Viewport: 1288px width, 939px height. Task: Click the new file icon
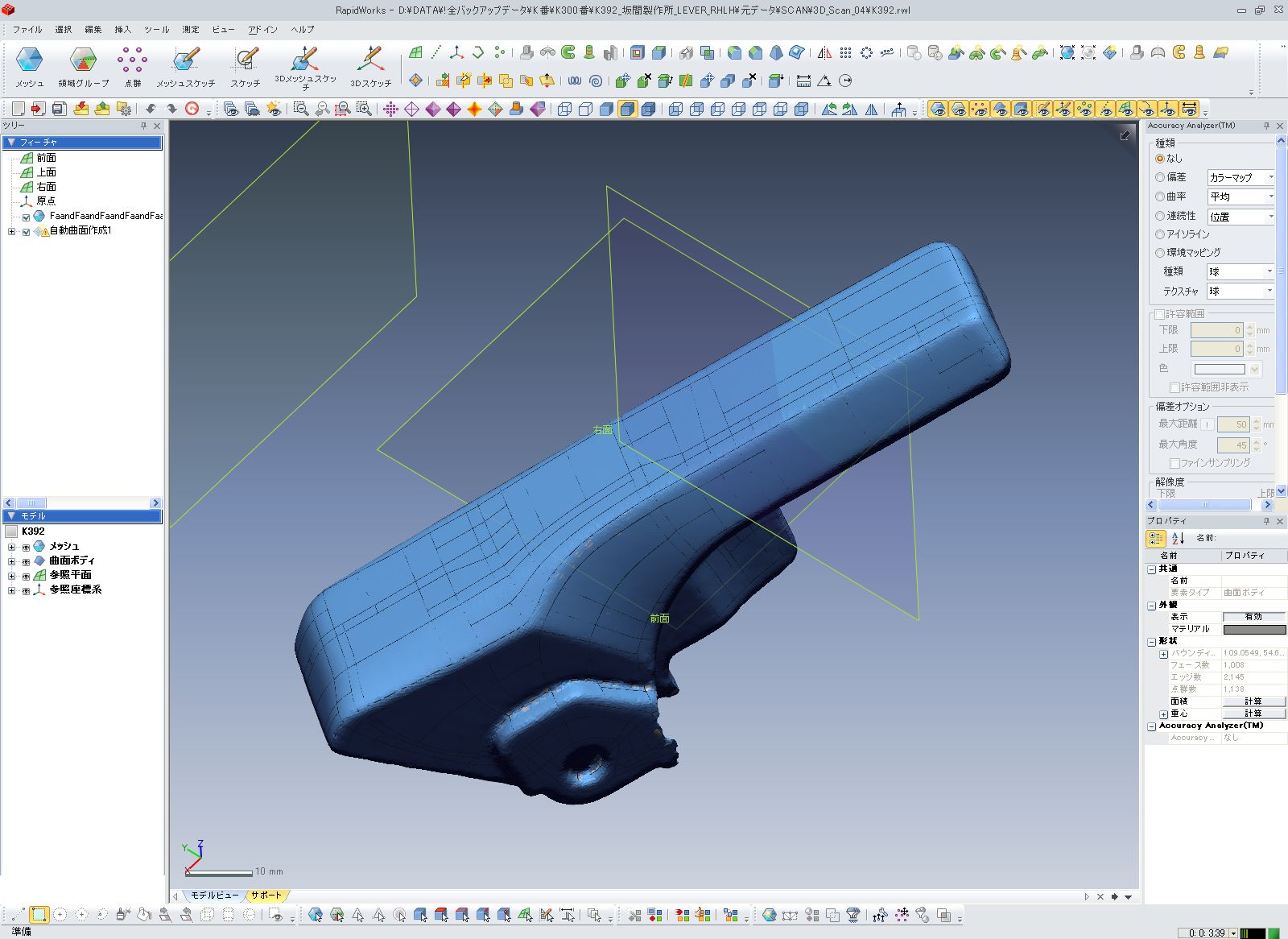tap(18, 109)
